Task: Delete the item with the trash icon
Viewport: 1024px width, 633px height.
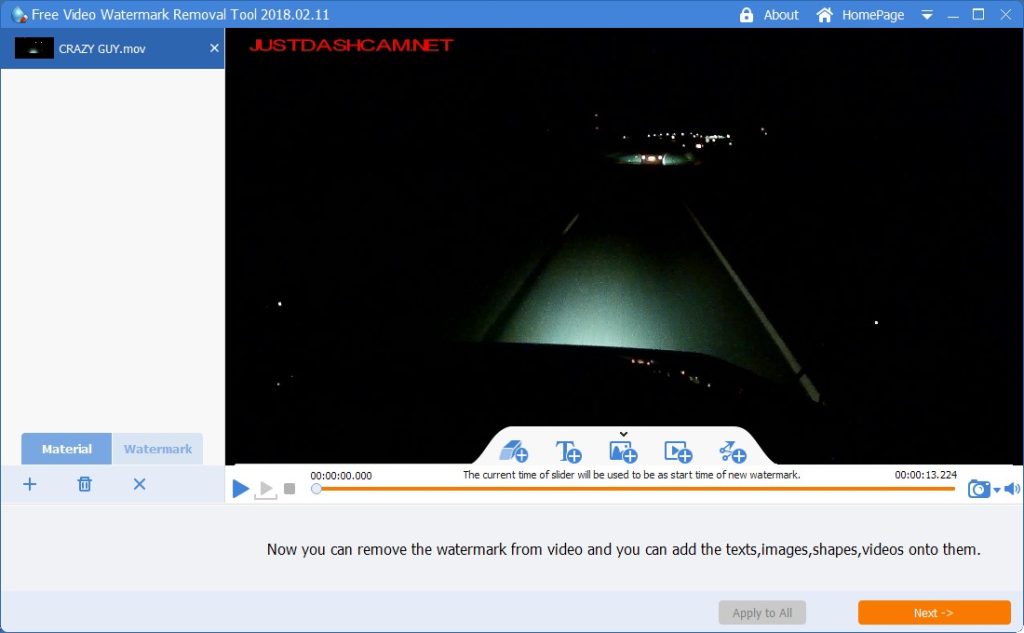Action: coord(84,484)
